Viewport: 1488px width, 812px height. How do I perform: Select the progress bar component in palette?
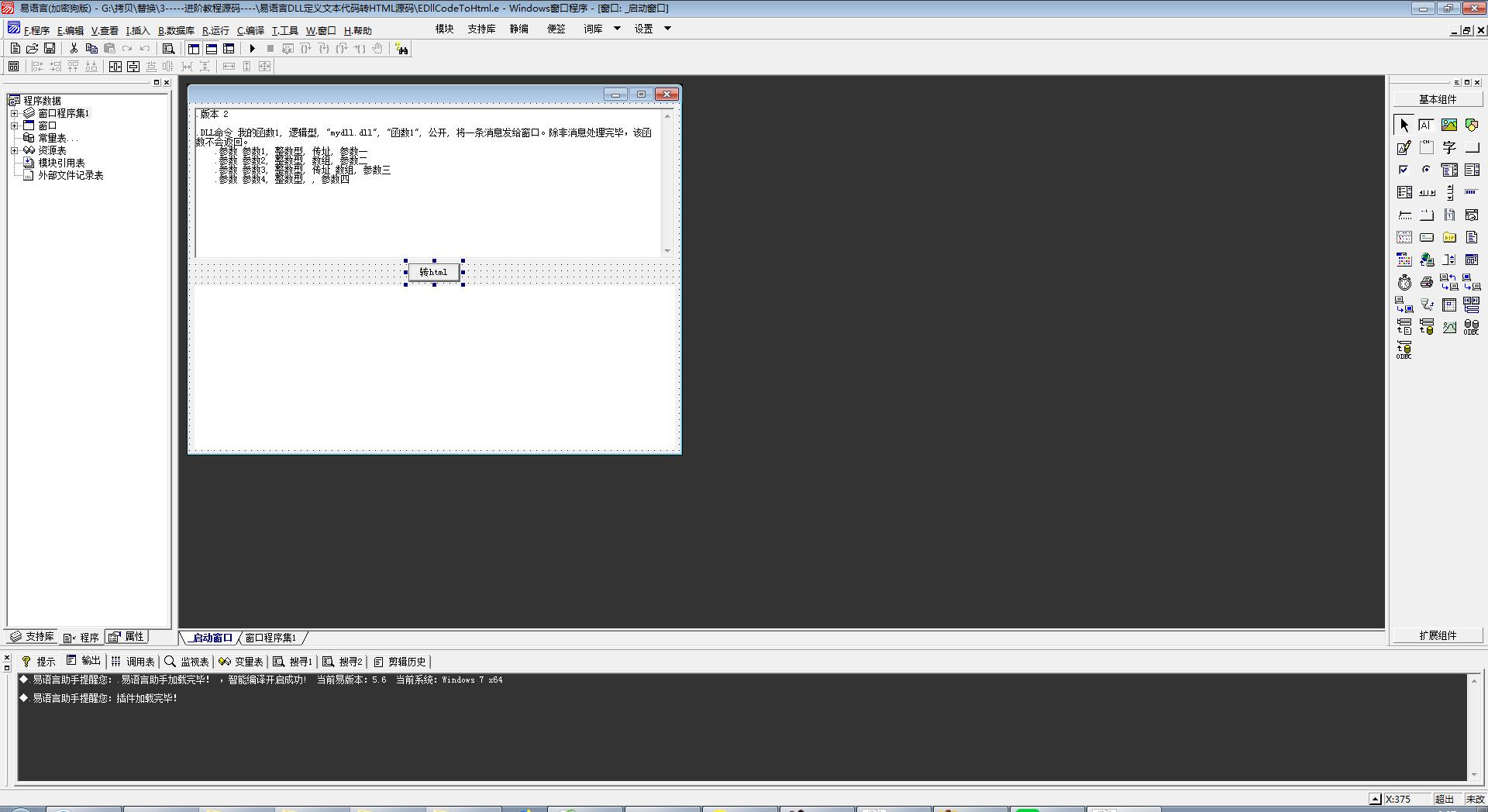coord(1471,192)
